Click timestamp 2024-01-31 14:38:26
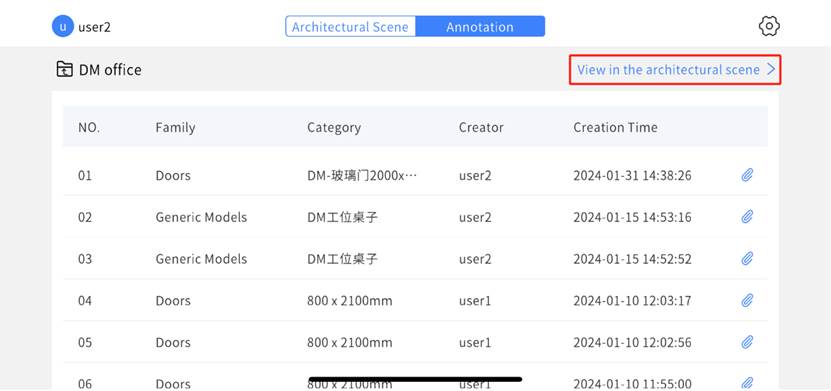The image size is (831, 391). coord(632,175)
